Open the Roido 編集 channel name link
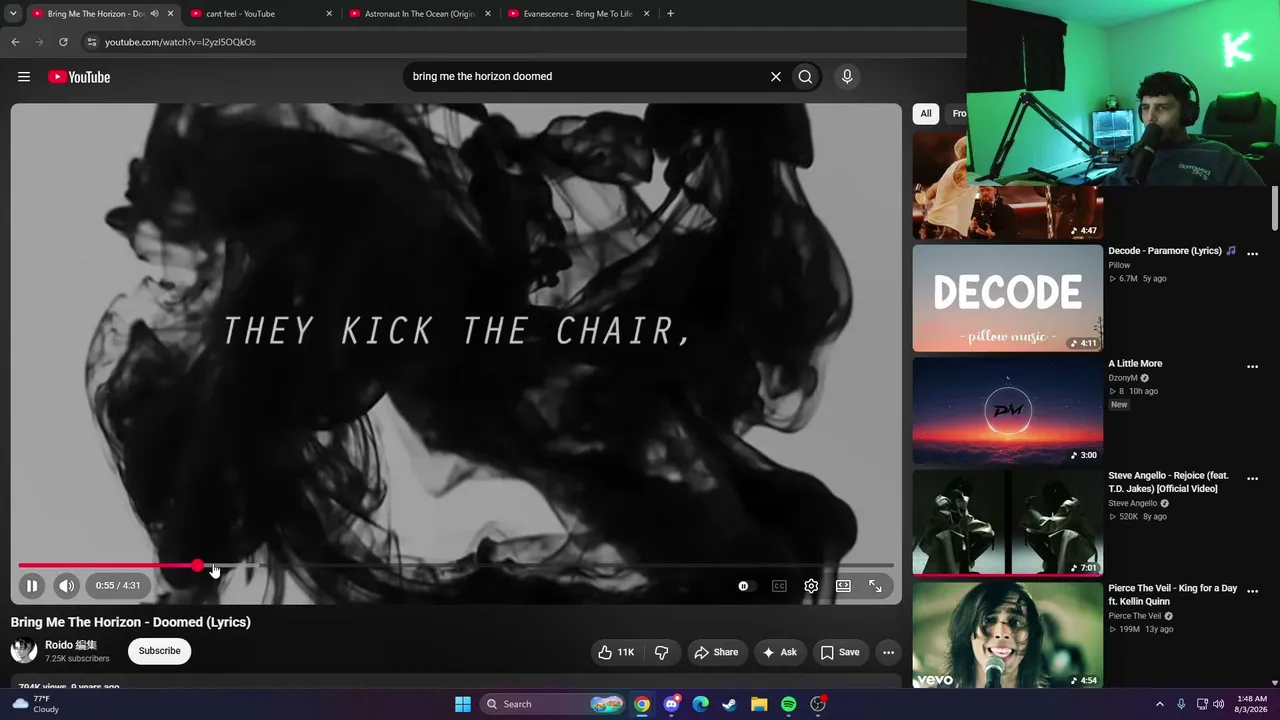1280x720 pixels. [71, 645]
